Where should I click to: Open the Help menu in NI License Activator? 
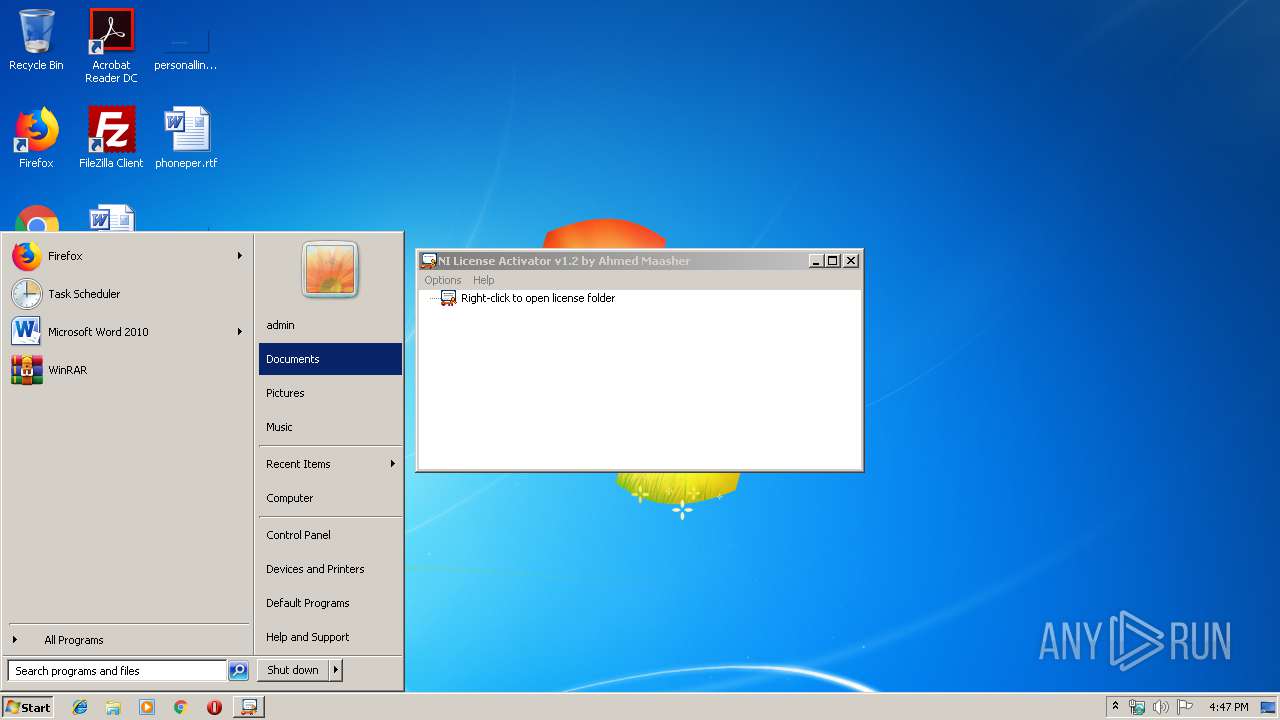point(484,280)
